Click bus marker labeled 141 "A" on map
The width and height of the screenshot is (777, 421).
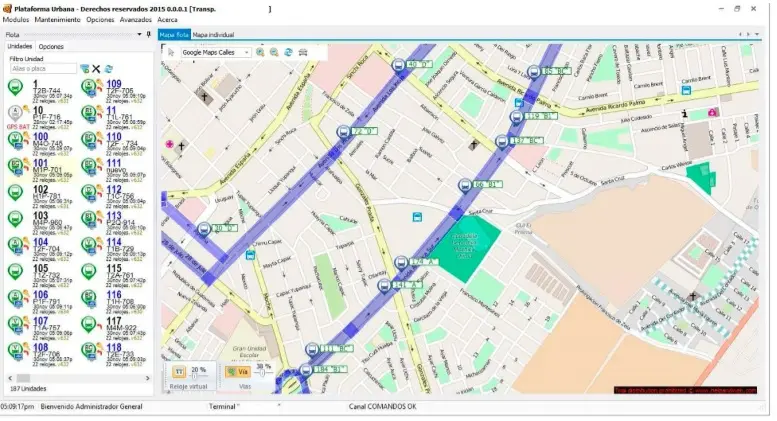384,285
